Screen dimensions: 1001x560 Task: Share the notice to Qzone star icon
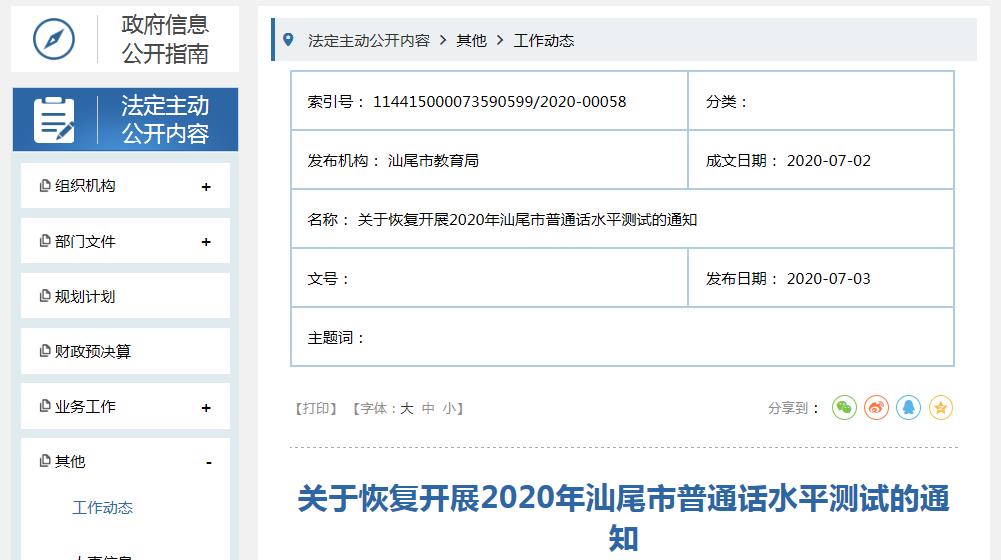click(x=940, y=407)
